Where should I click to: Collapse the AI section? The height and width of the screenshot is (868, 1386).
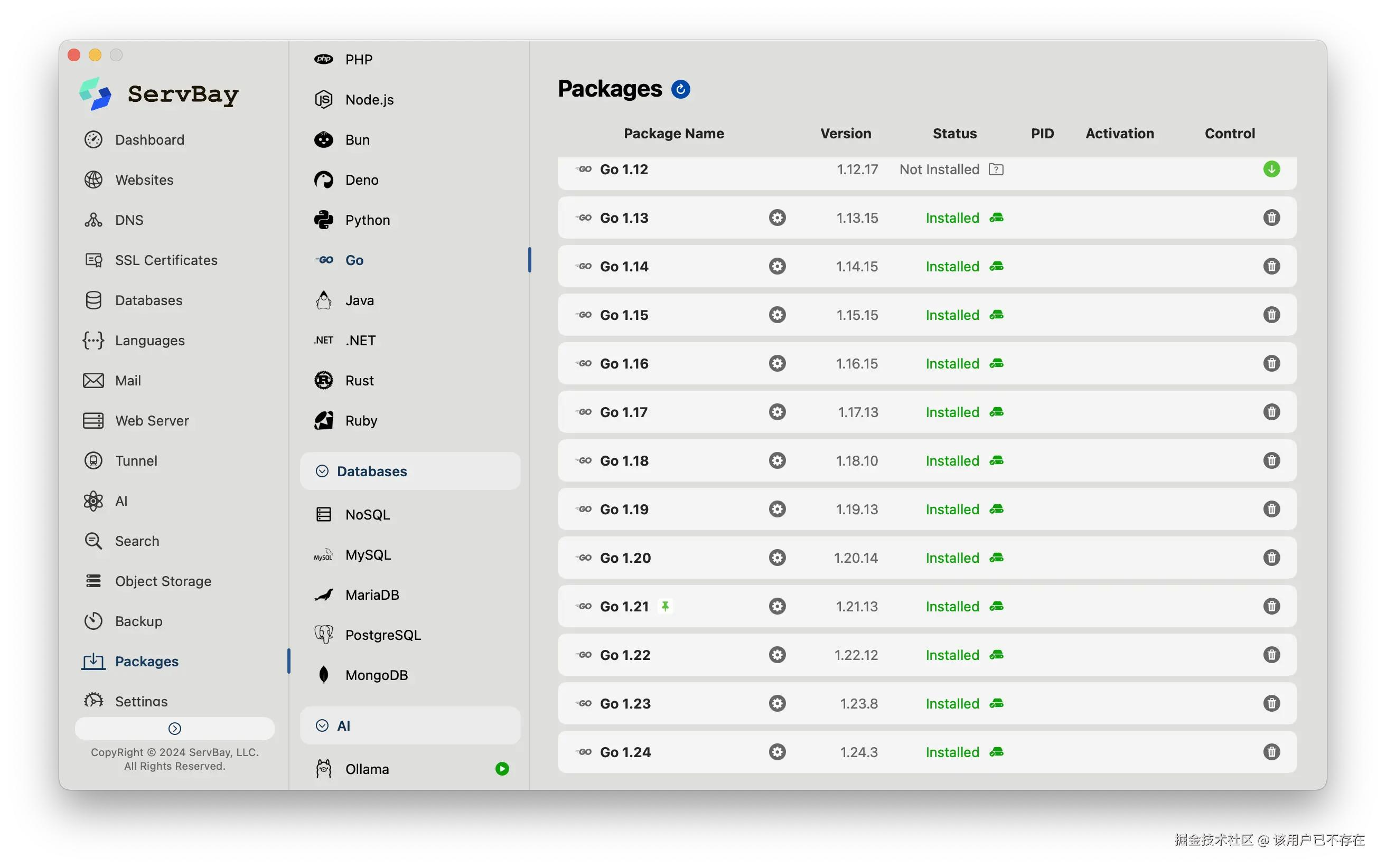click(322, 725)
